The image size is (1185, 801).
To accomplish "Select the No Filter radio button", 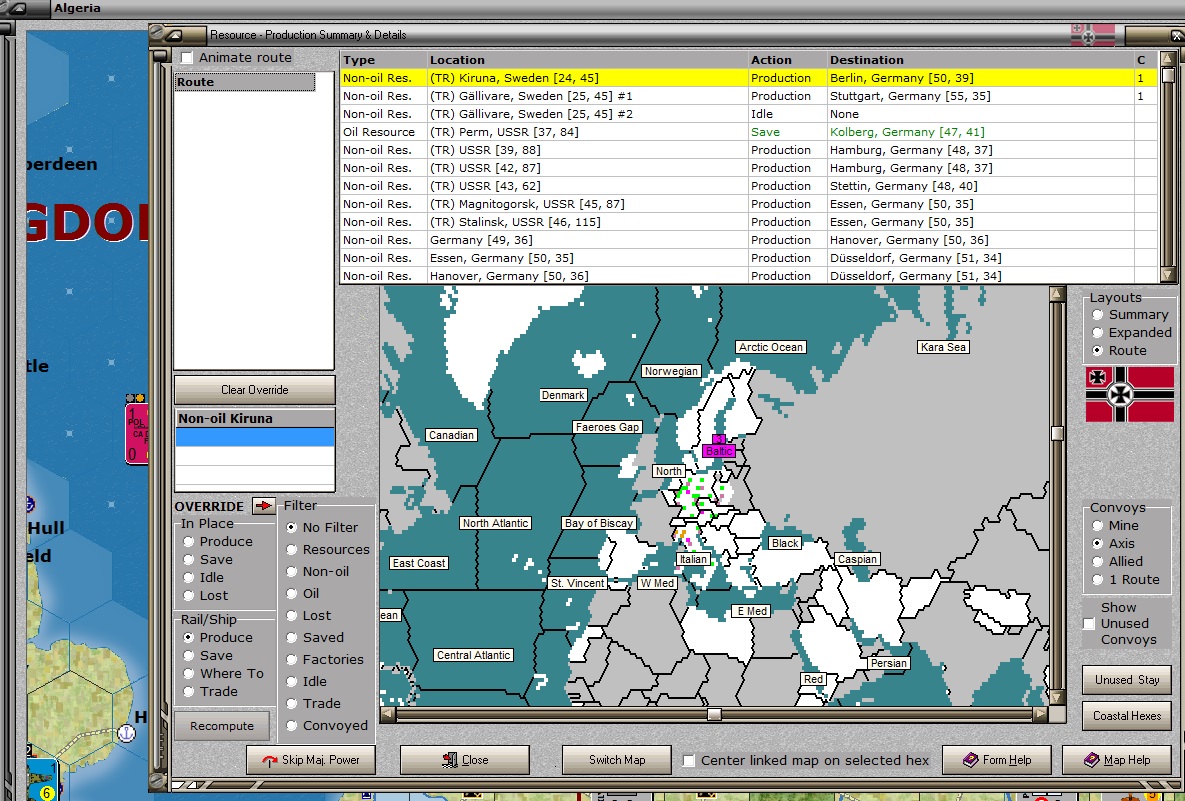I will 292,527.
